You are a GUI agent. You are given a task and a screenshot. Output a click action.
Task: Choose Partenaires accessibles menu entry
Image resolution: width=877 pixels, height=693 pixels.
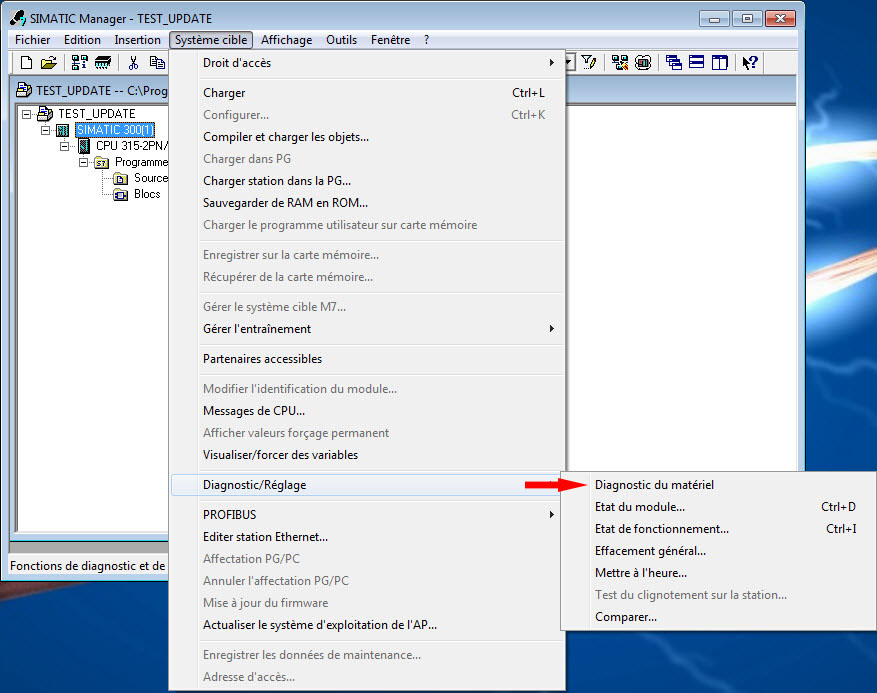262,359
